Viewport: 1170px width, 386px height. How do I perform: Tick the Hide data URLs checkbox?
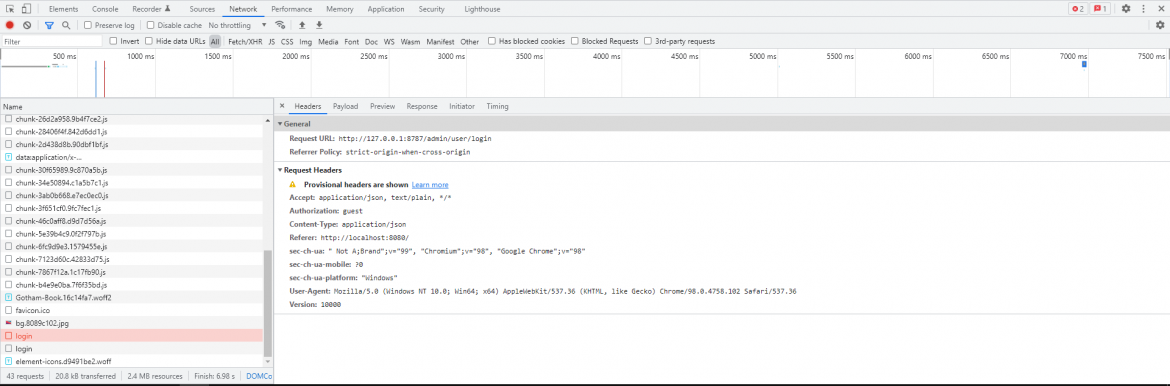(149, 41)
